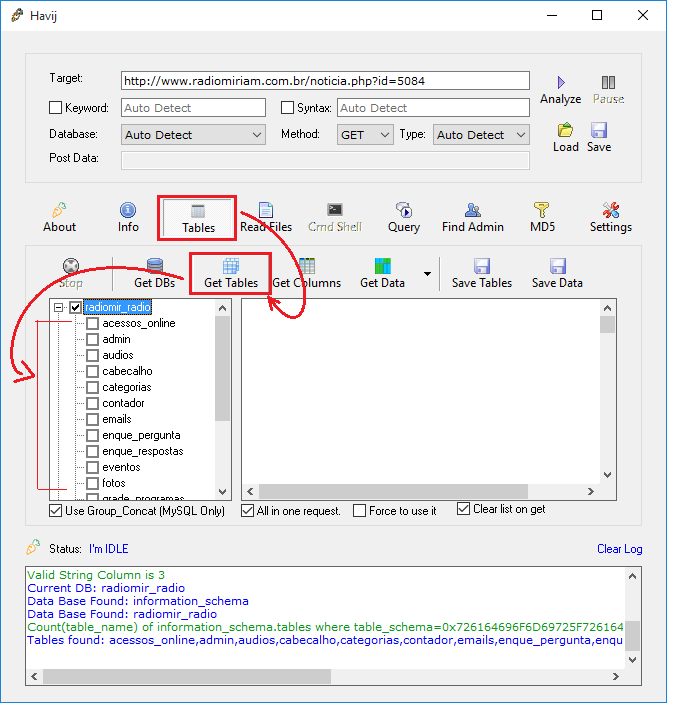Select the fotos table row

click(x=113, y=483)
